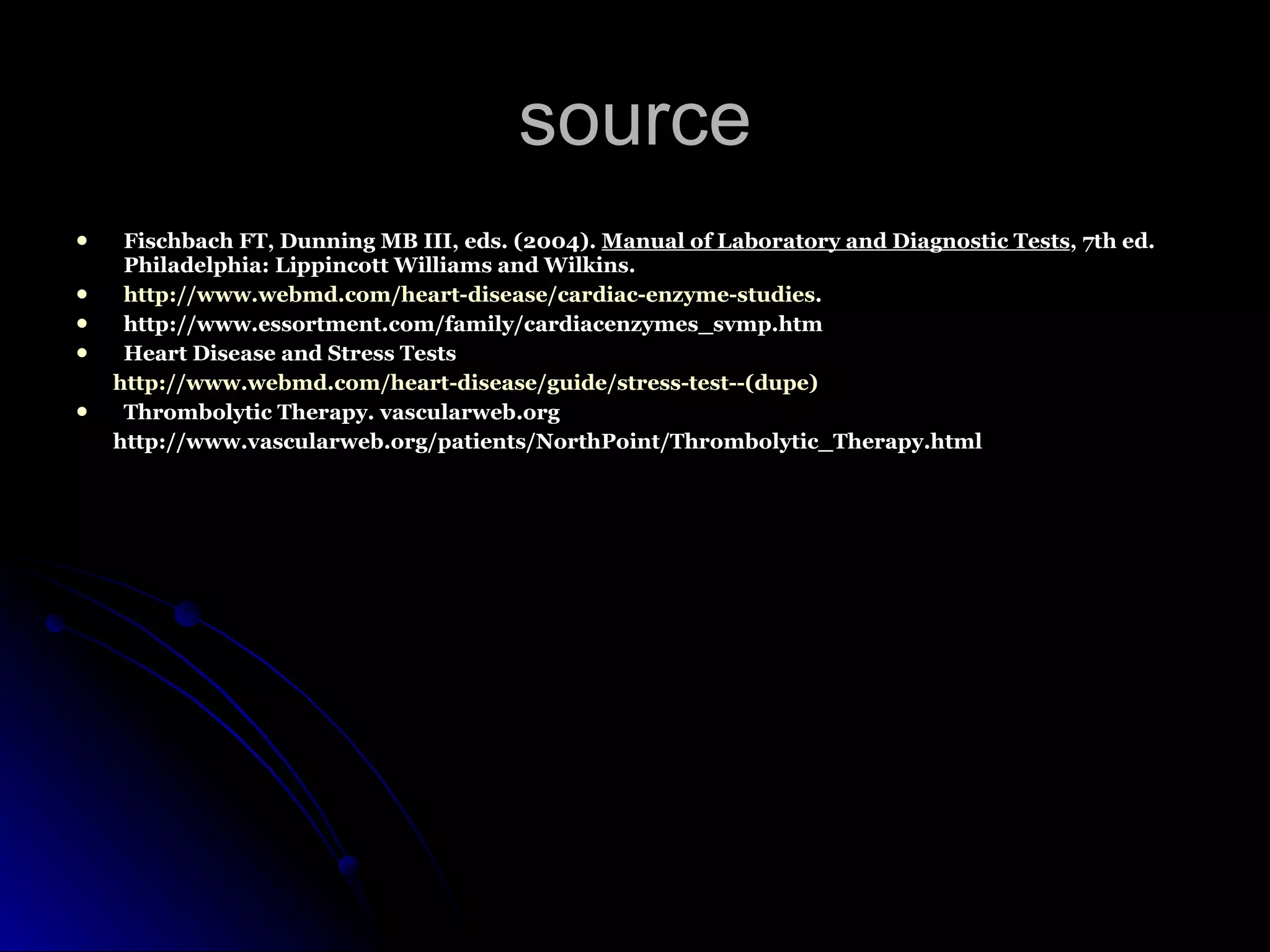The image size is (1270, 952).
Task: Select the "Heart Disease and Stress Tests" line
Action: coord(290,353)
